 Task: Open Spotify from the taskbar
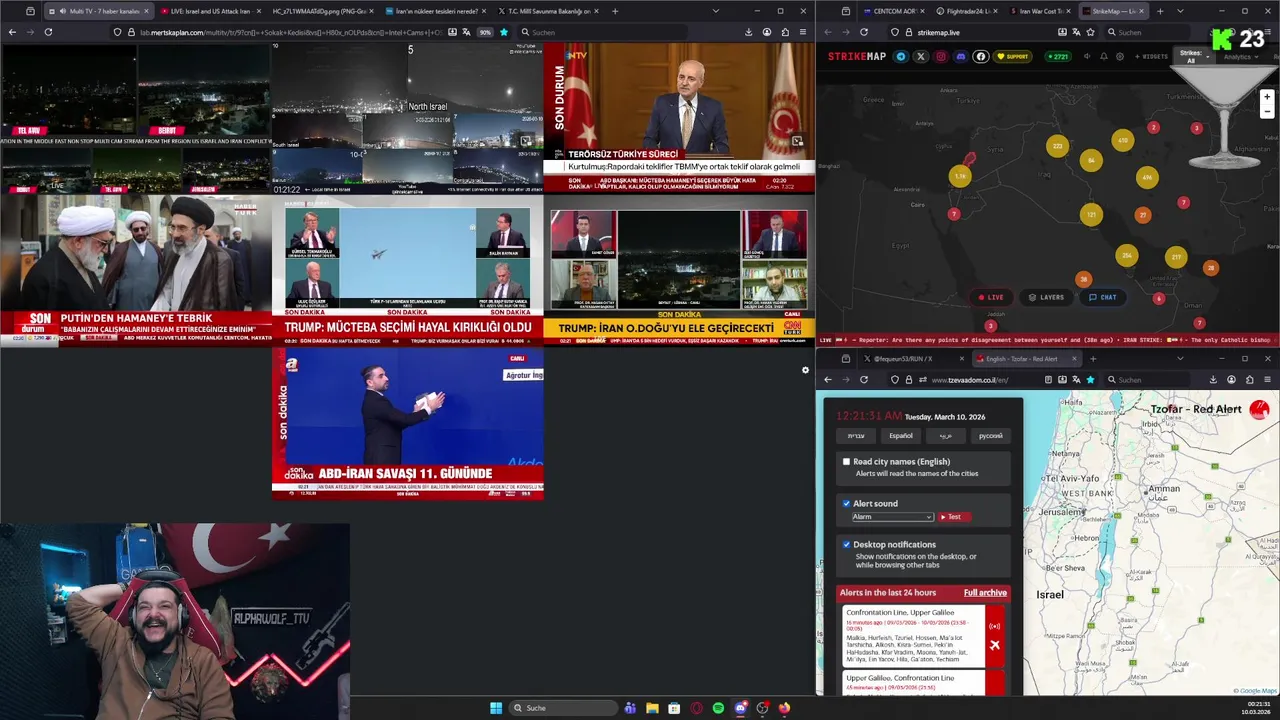click(718, 708)
